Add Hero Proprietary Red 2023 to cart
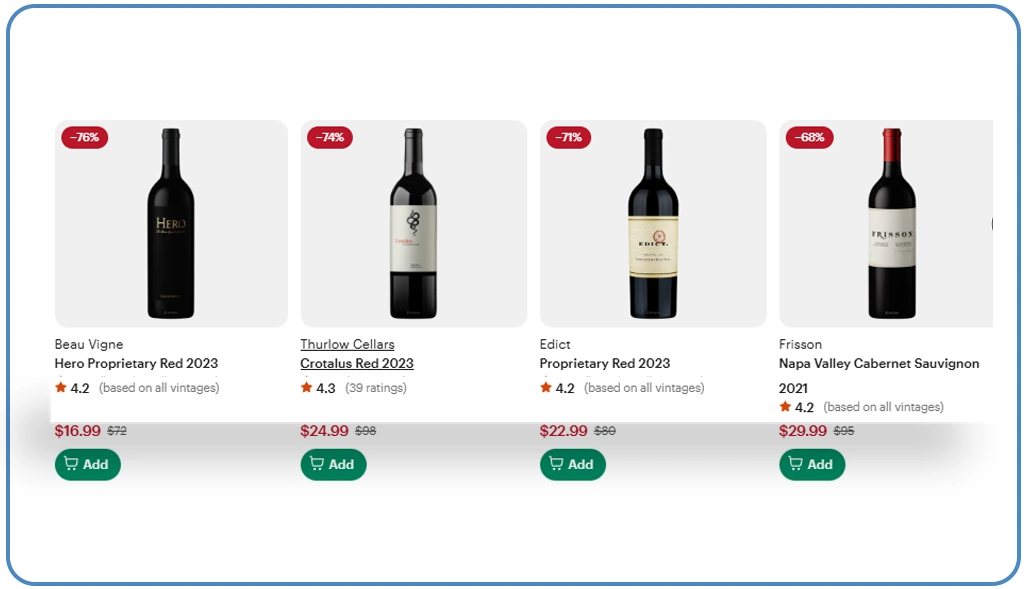Screen dimensions: 1026x589 pyautogui.click(x=87, y=464)
